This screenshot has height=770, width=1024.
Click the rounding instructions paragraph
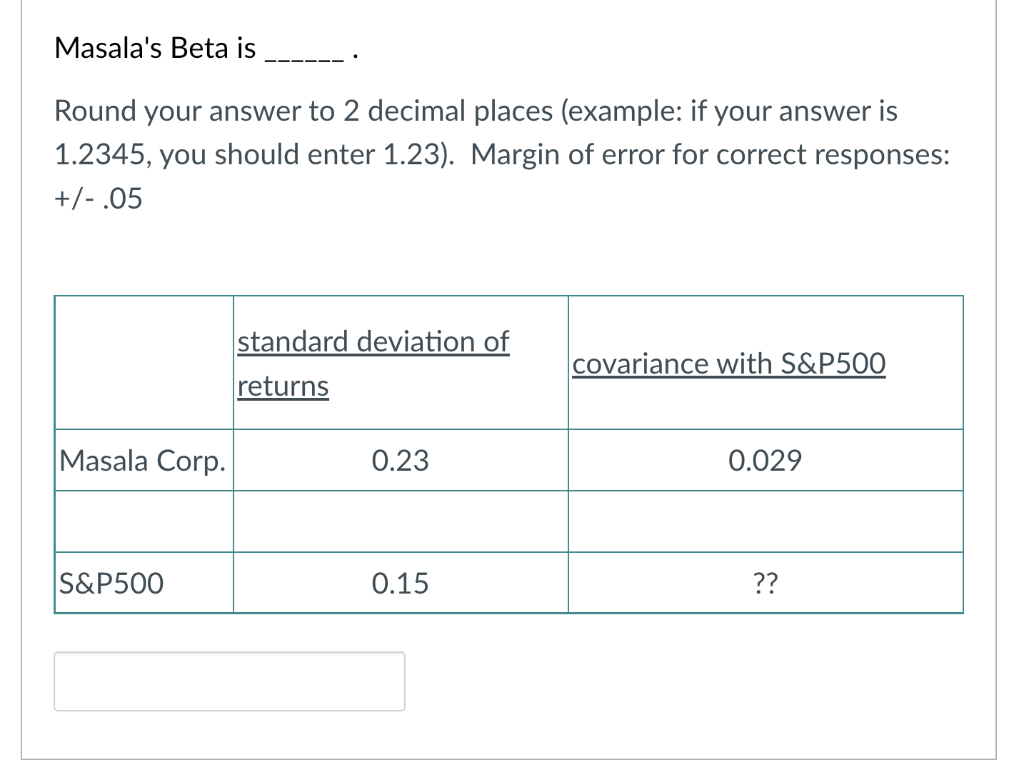tap(502, 154)
